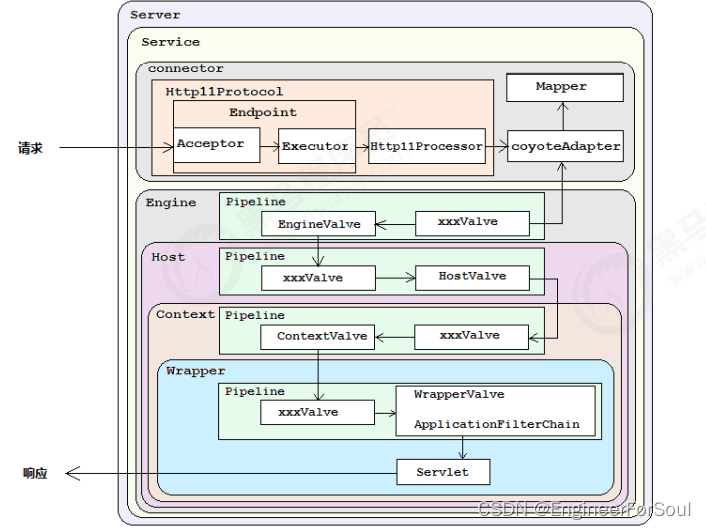
Task: Select the Pipeline label inside Engine
Action: pyautogui.click(x=255, y=202)
